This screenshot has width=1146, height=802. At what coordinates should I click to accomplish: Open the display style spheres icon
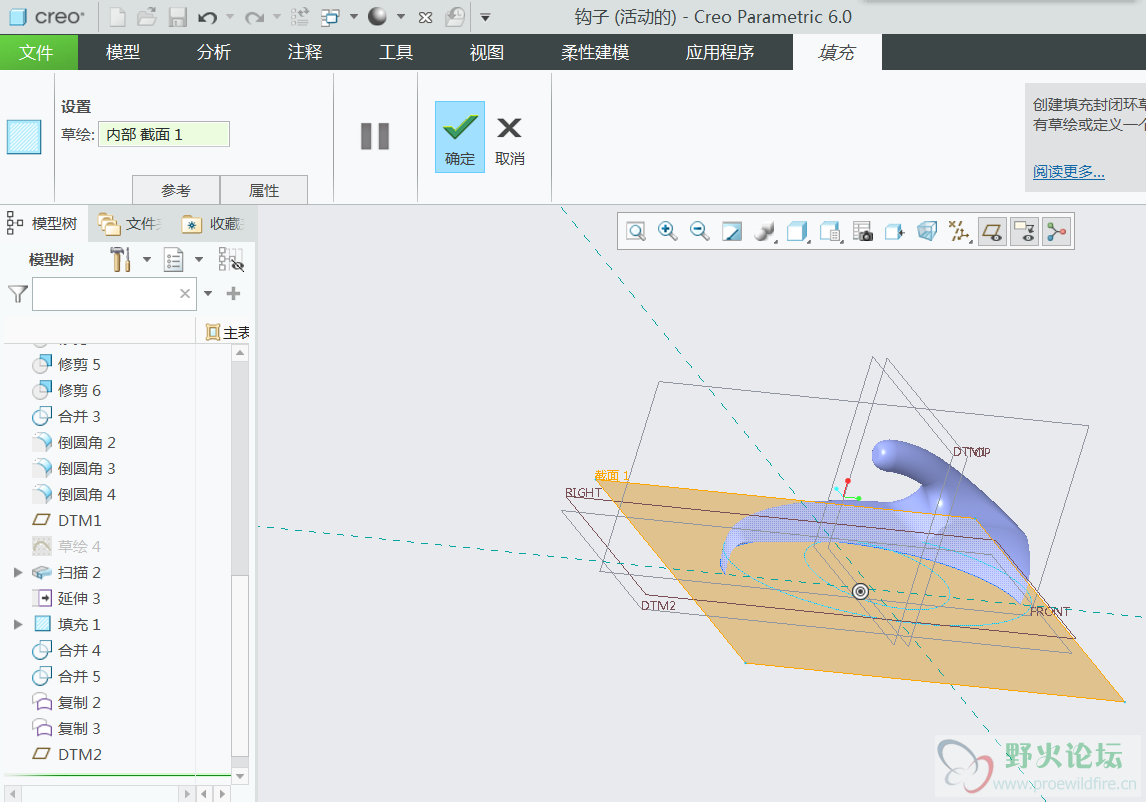pyautogui.click(x=764, y=232)
